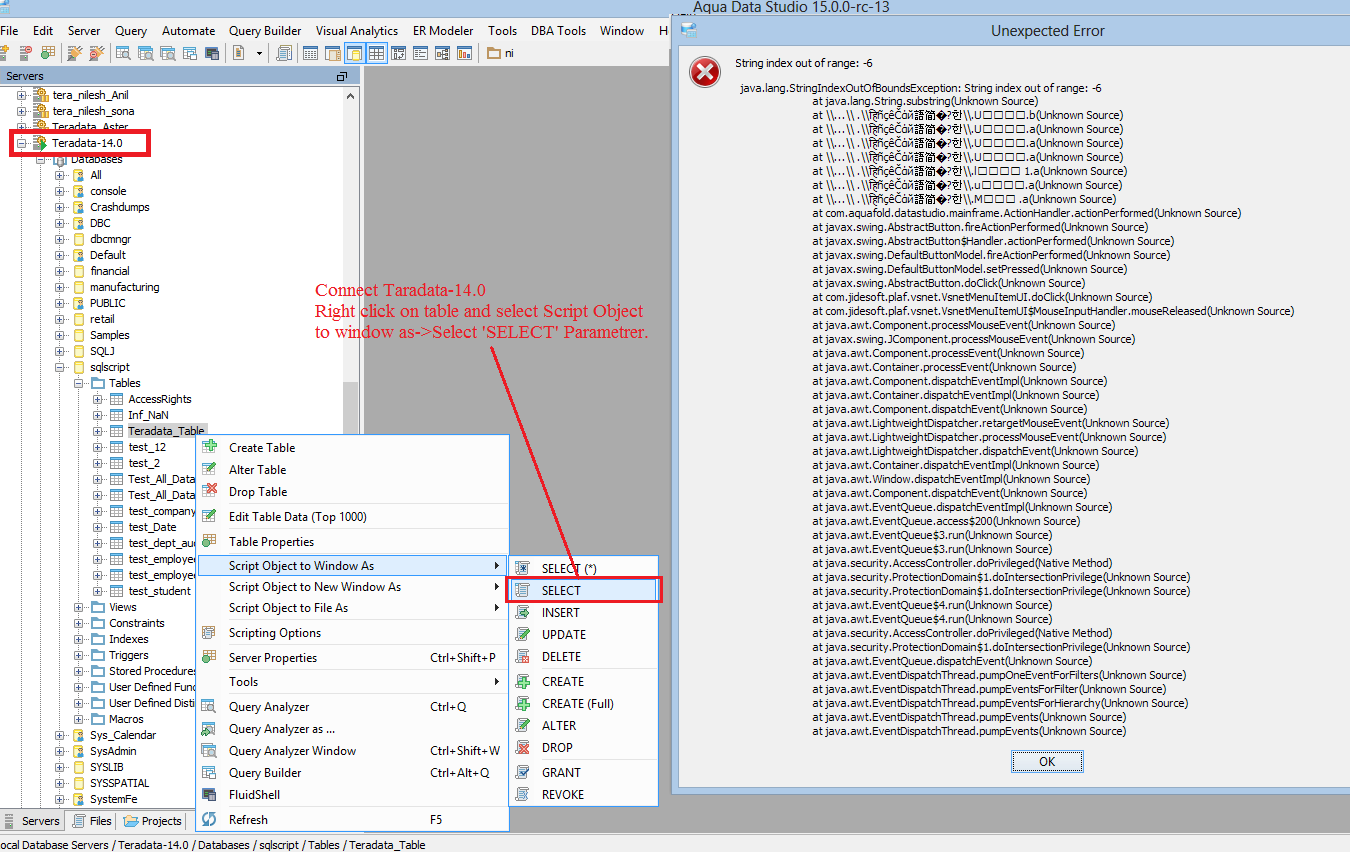Open the ER Modeler menu
Image resolution: width=1350 pixels, height=852 pixels.
[443, 31]
